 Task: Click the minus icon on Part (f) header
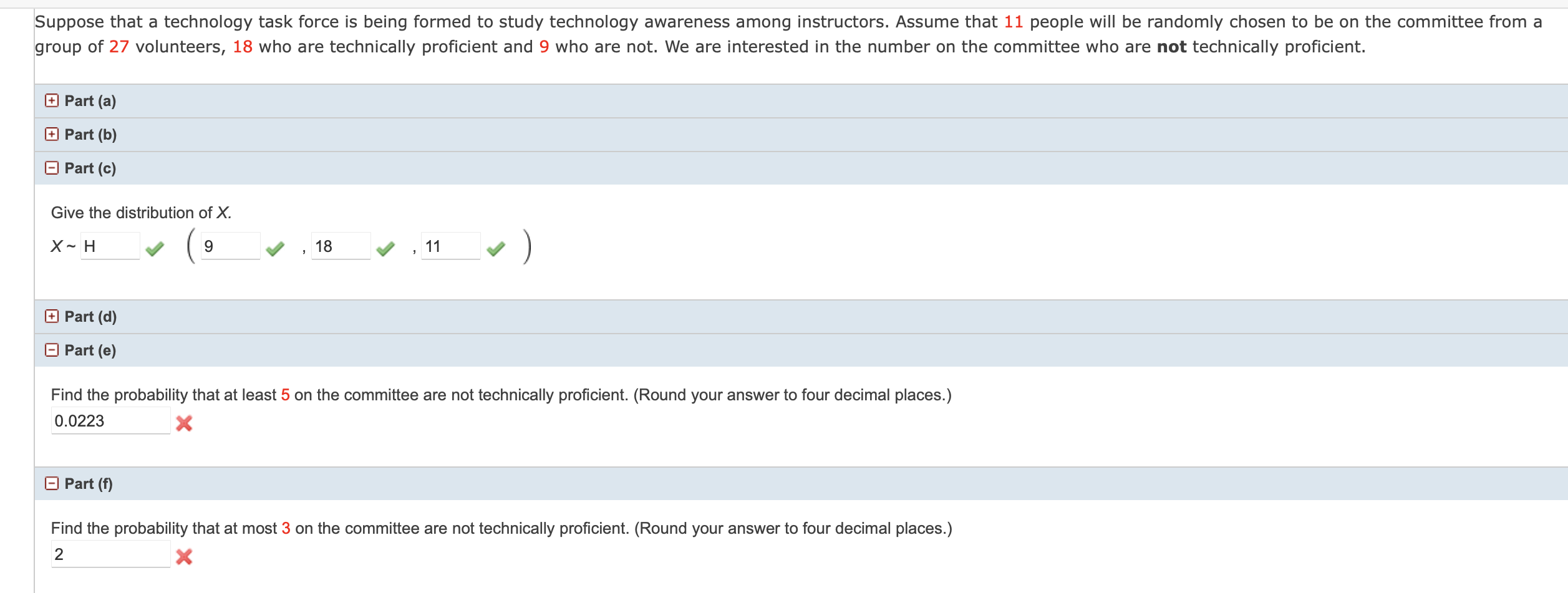point(52,482)
